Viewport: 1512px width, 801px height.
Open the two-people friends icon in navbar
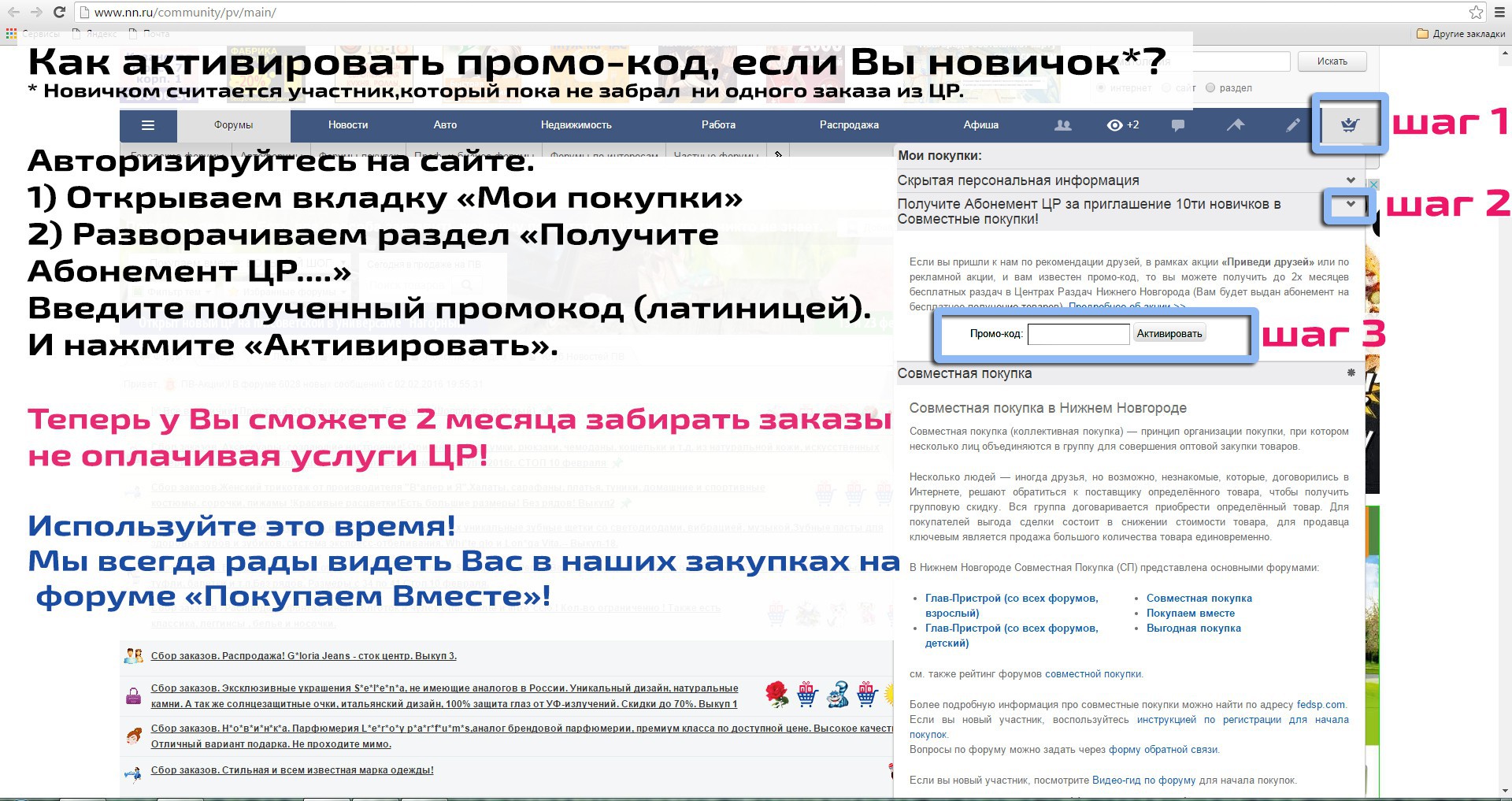tap(1063, 125)
